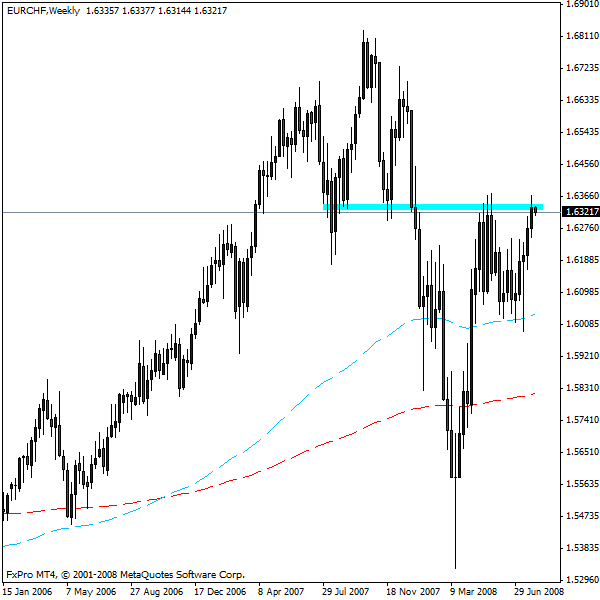Click the 1.64560 price axis label
The height and width of the screenshot is (600, 600).
[582, 164]
